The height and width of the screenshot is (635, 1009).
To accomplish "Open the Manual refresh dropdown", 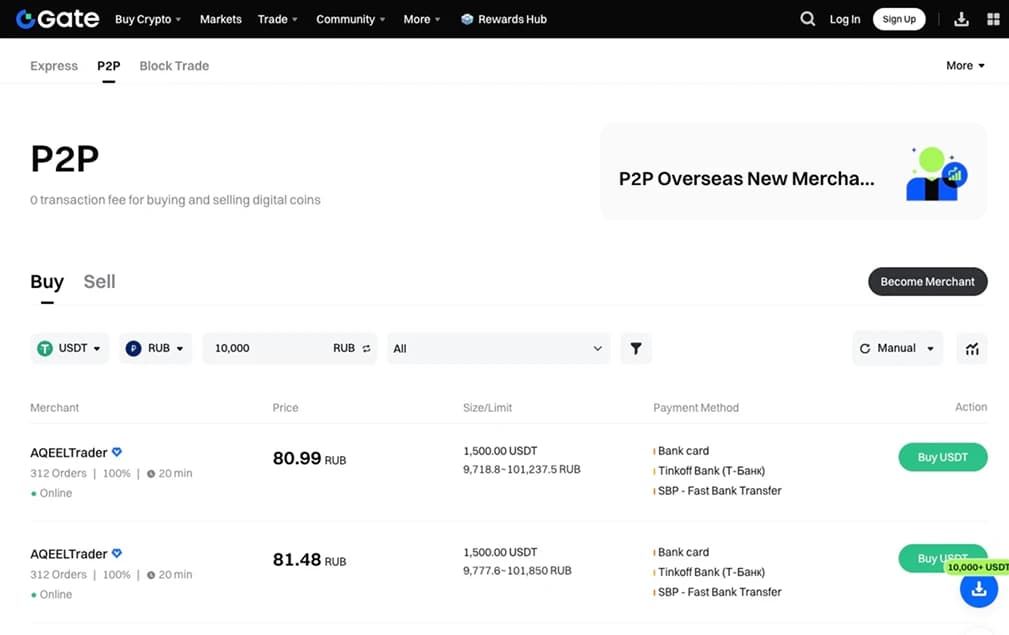I will pos(897,348).
